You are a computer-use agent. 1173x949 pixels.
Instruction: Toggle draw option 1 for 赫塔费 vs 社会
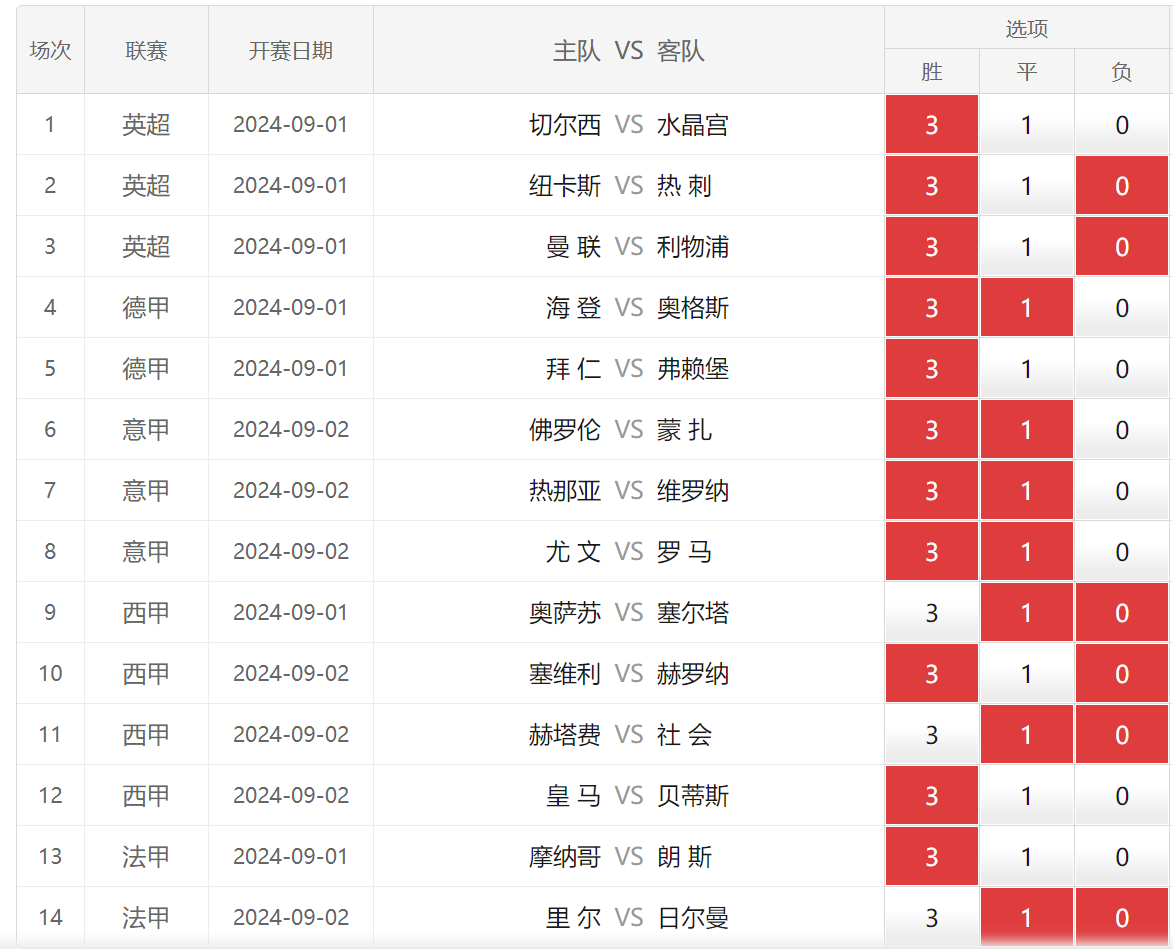click(x=1026, y=734)
